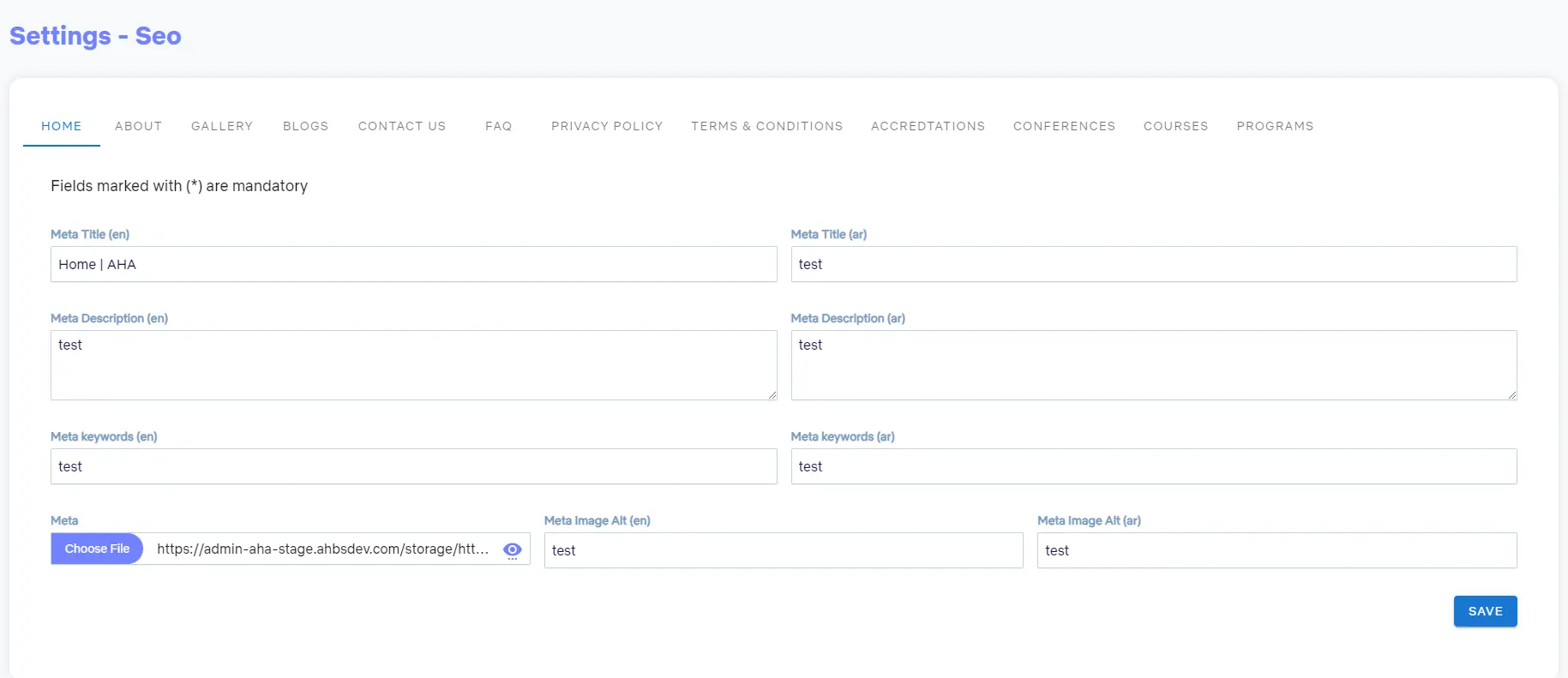Click the Save button

point(1485,611)
